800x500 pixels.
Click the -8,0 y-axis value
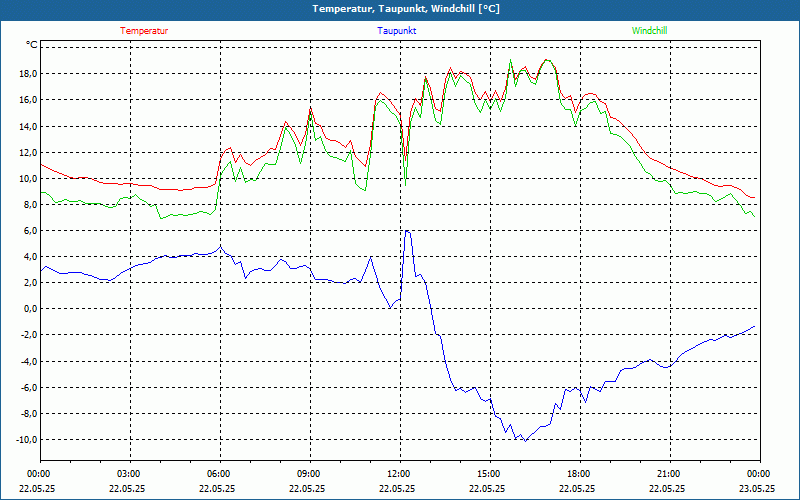(29, 413)
